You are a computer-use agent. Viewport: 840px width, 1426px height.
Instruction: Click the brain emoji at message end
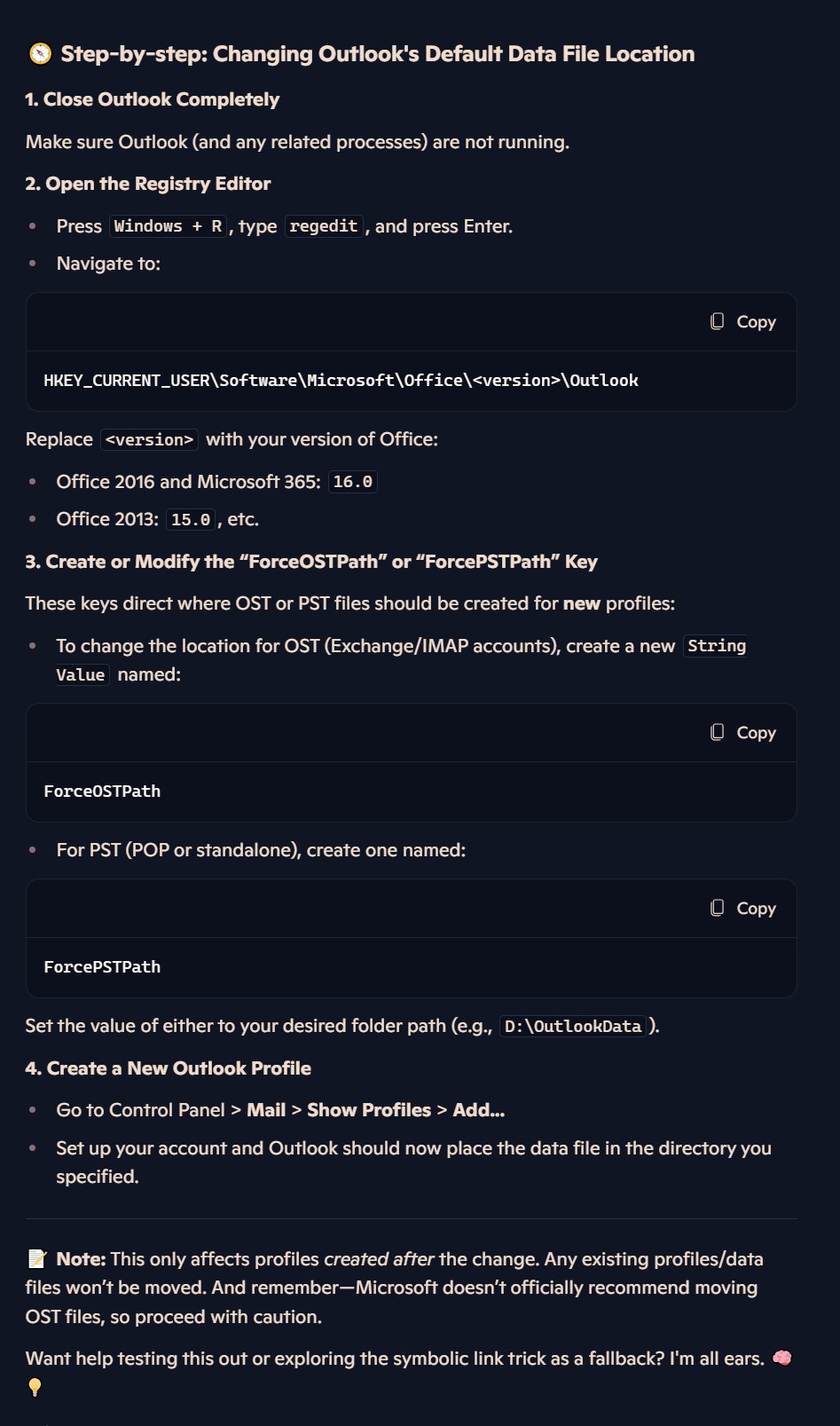781,1358
